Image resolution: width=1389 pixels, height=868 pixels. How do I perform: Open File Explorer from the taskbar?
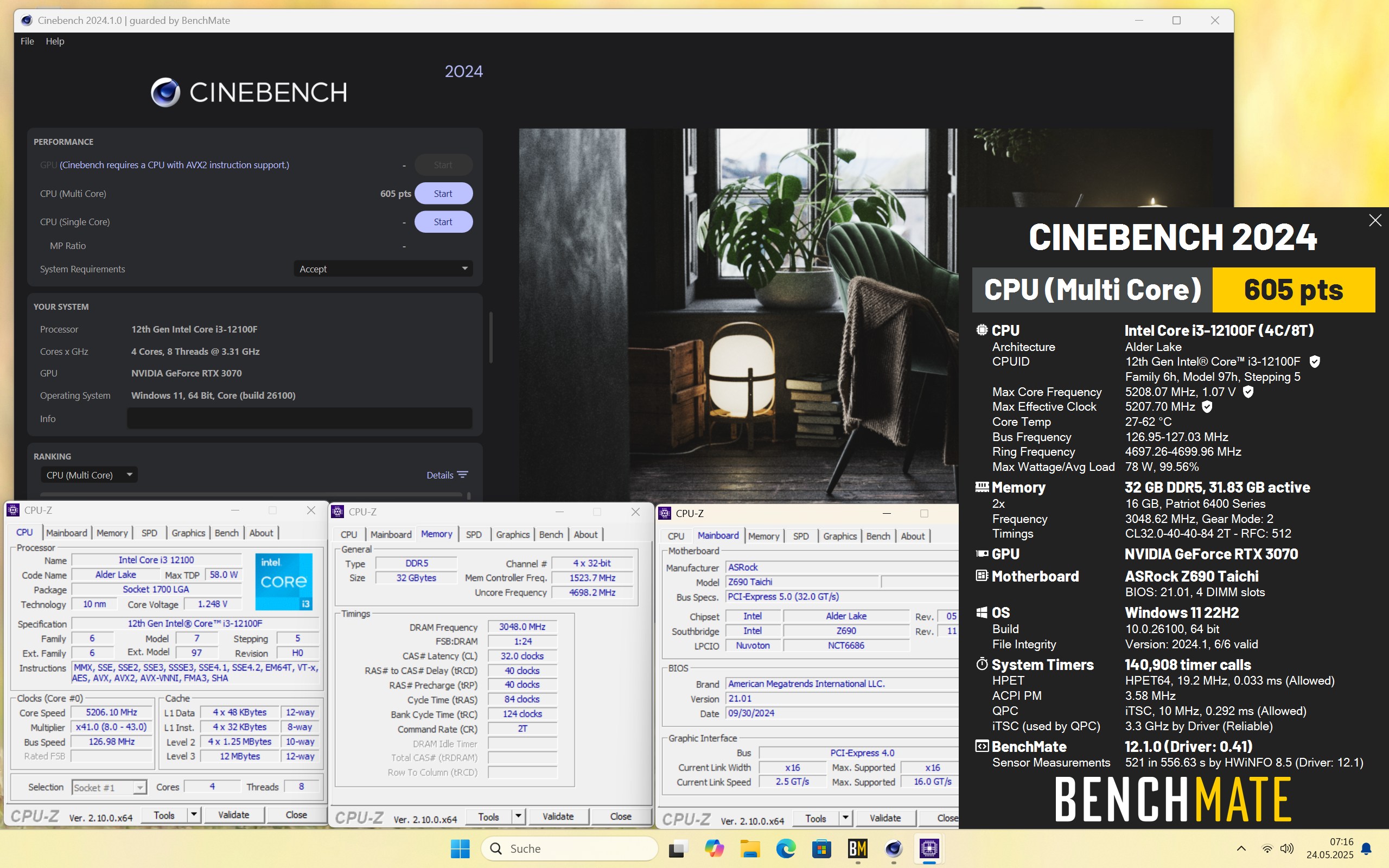click(750, 848)
